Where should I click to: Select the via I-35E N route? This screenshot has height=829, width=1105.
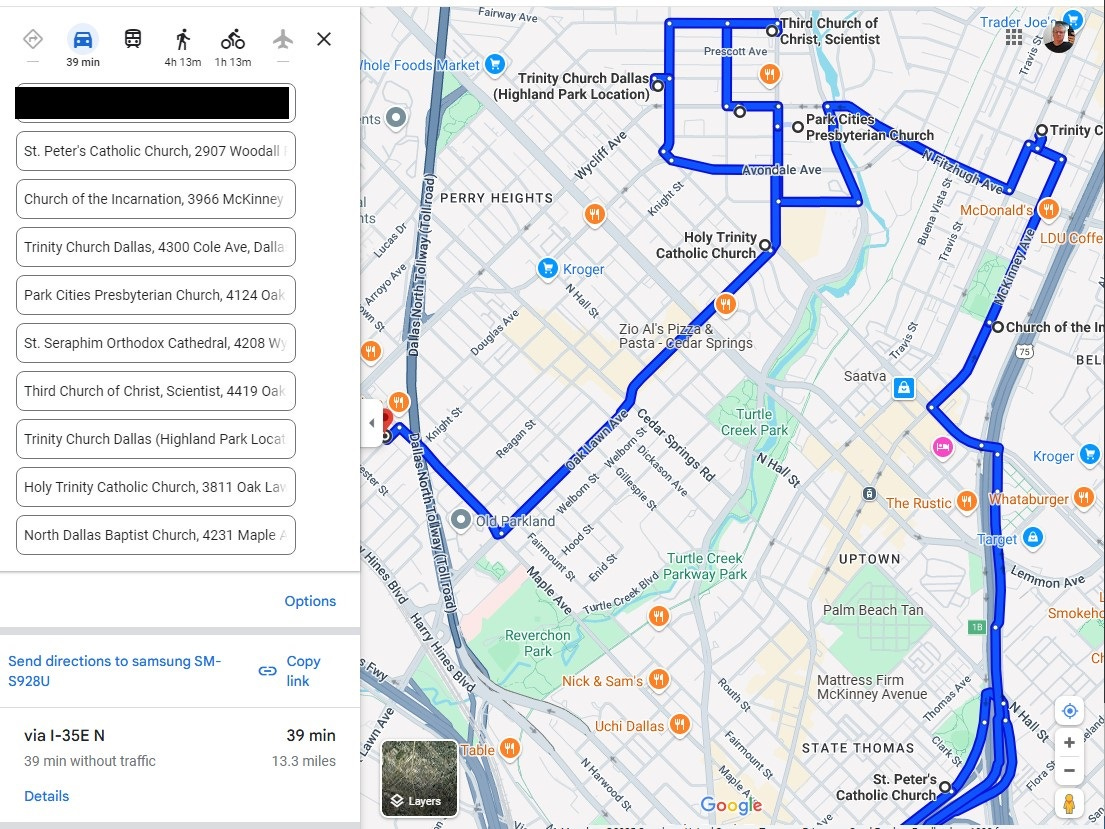180,765
